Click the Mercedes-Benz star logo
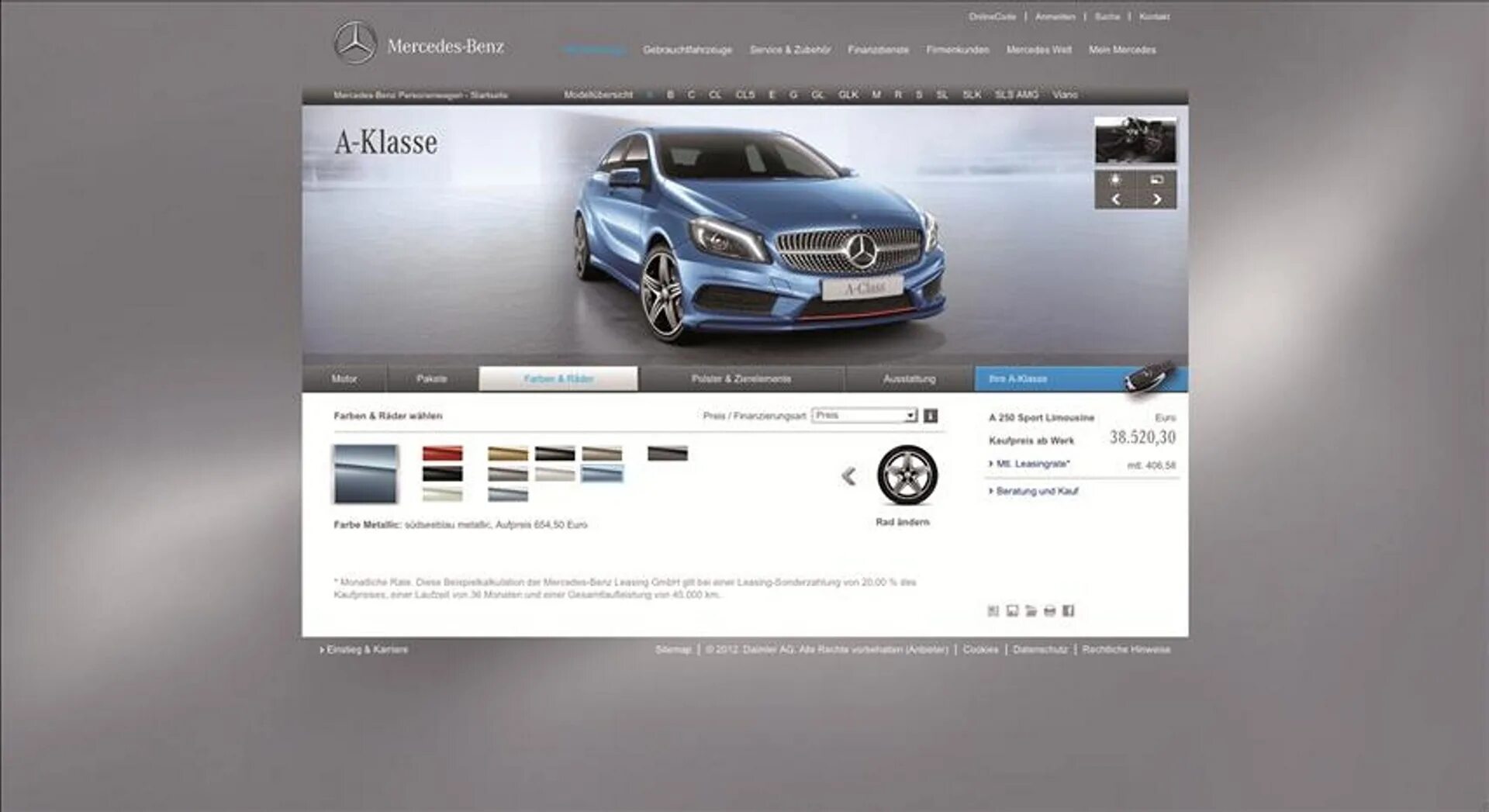1489x812 pixels. coord(355,43)
